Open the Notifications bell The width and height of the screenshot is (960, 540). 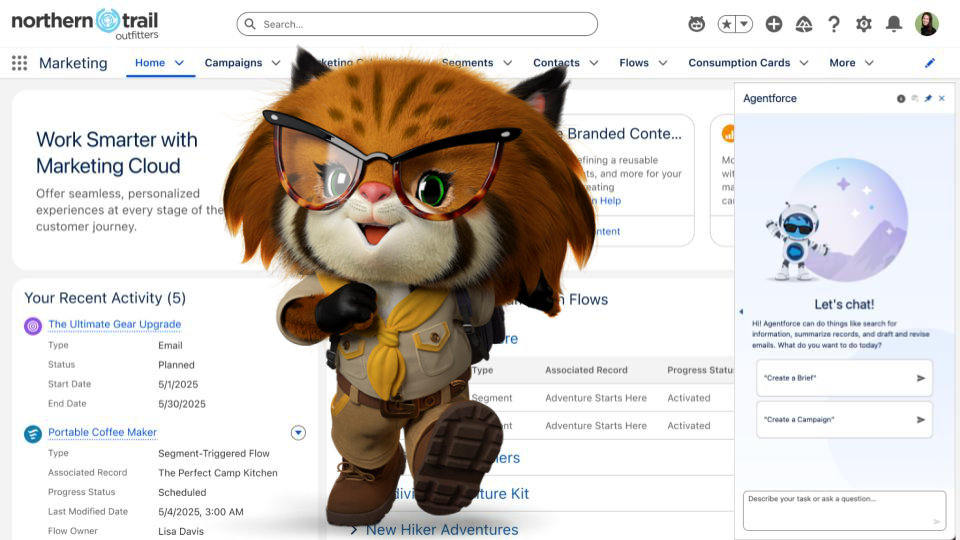coord(894,24)
